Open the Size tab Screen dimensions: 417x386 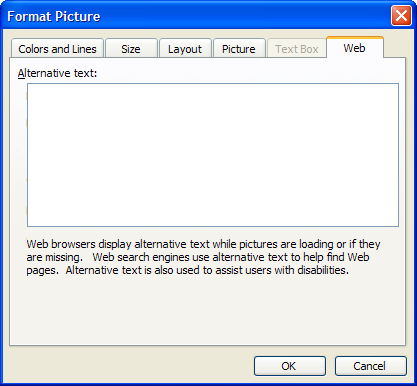click(131, 49)
